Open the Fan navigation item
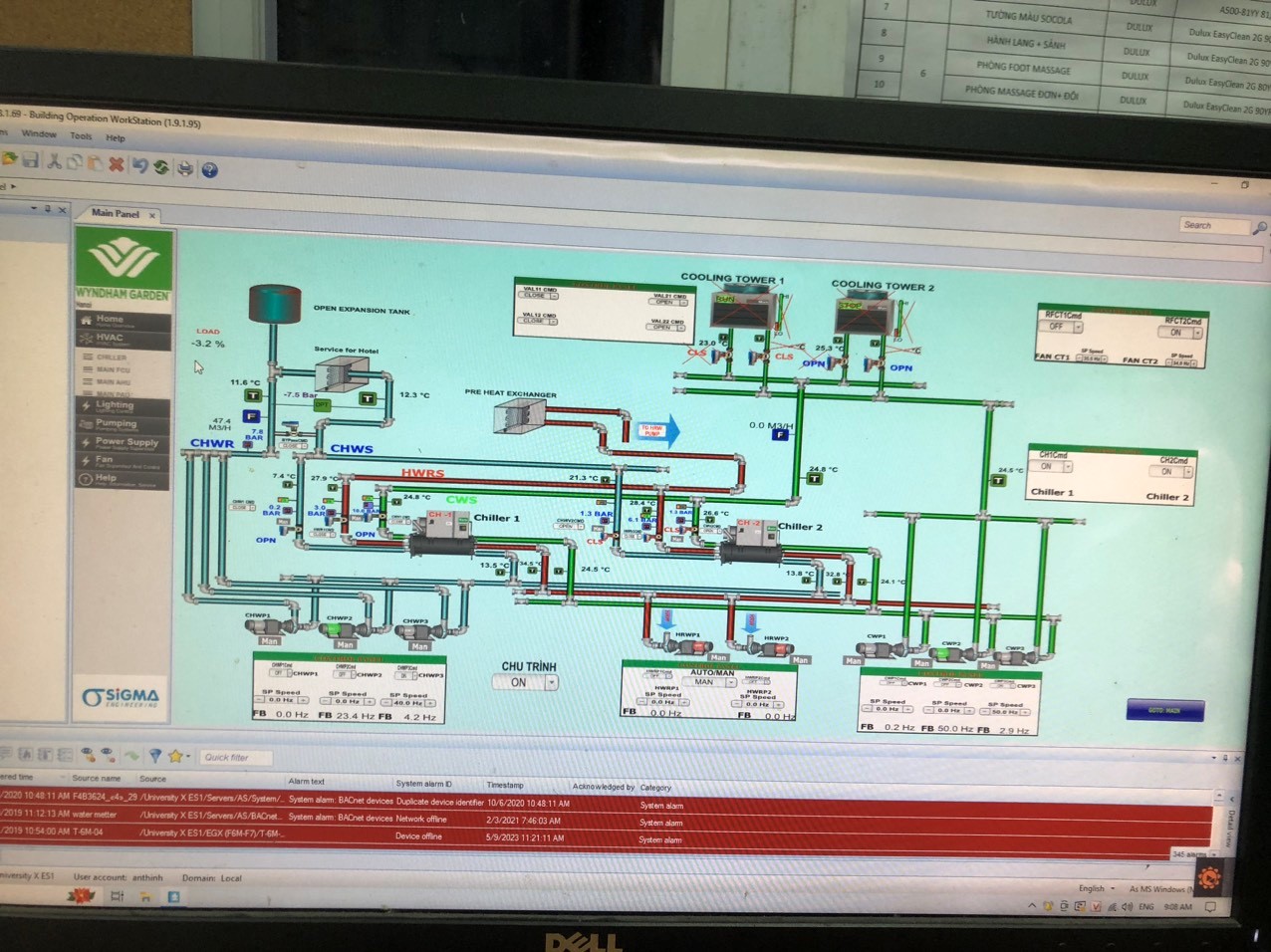 (122, 461)
